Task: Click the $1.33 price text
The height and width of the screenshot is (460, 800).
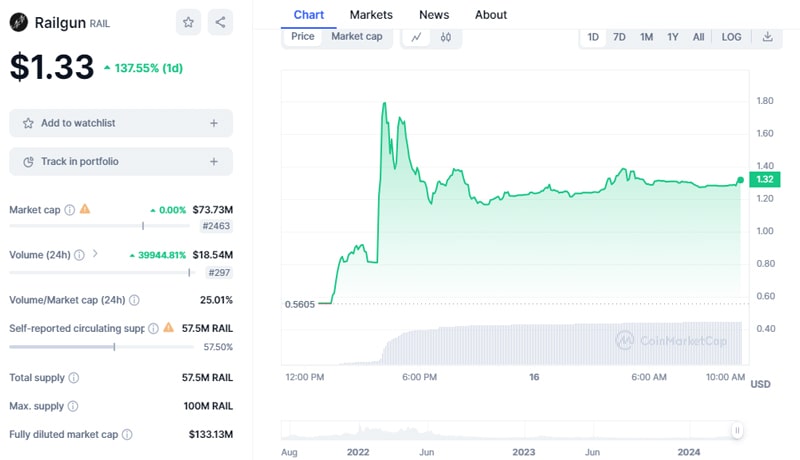Action: coord(52,67)
